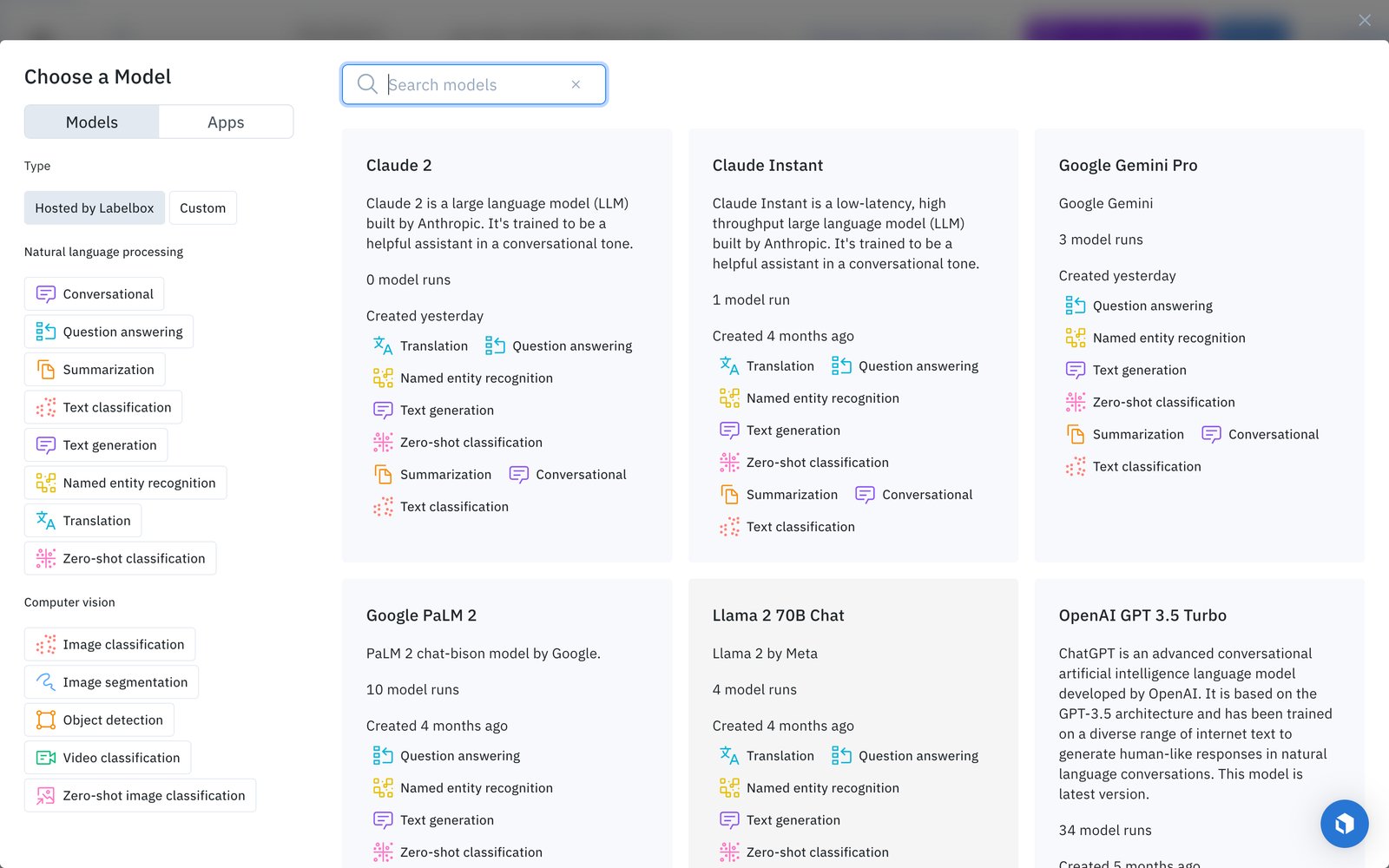Screen dimensions: 1389x868
Task: Select the Zero-shot image classification filter
Action: tap(139, 795)
